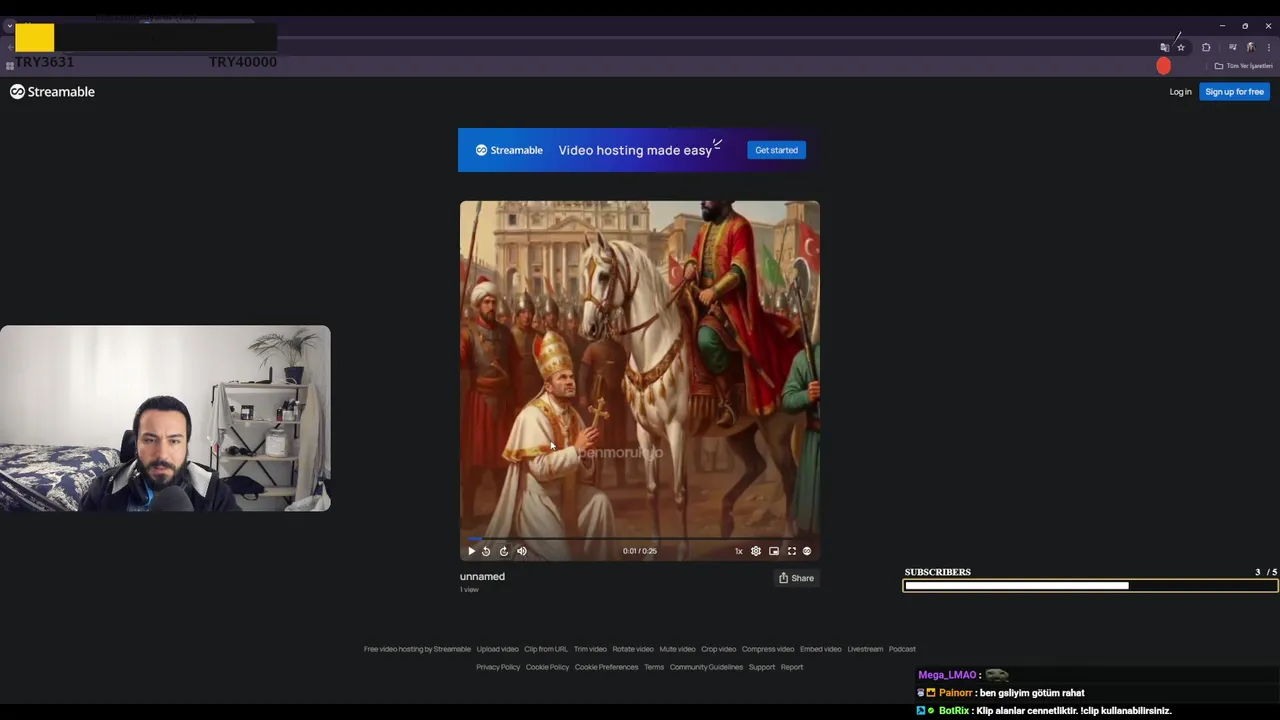Open the Terms link
Viewport: 1280px width, 720px height.
(x=654, y=667)
